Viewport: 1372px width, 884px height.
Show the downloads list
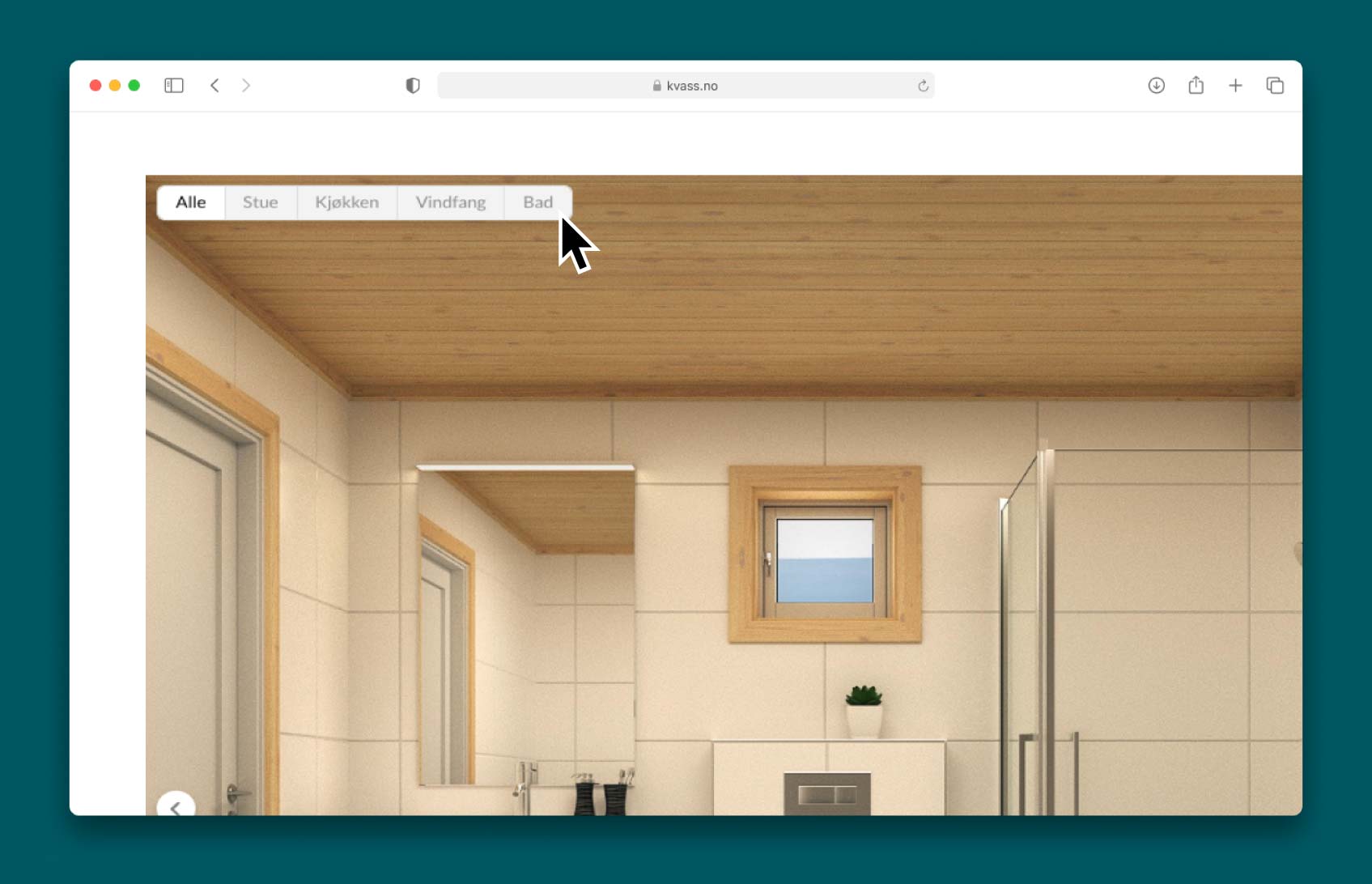point(1156,86)
